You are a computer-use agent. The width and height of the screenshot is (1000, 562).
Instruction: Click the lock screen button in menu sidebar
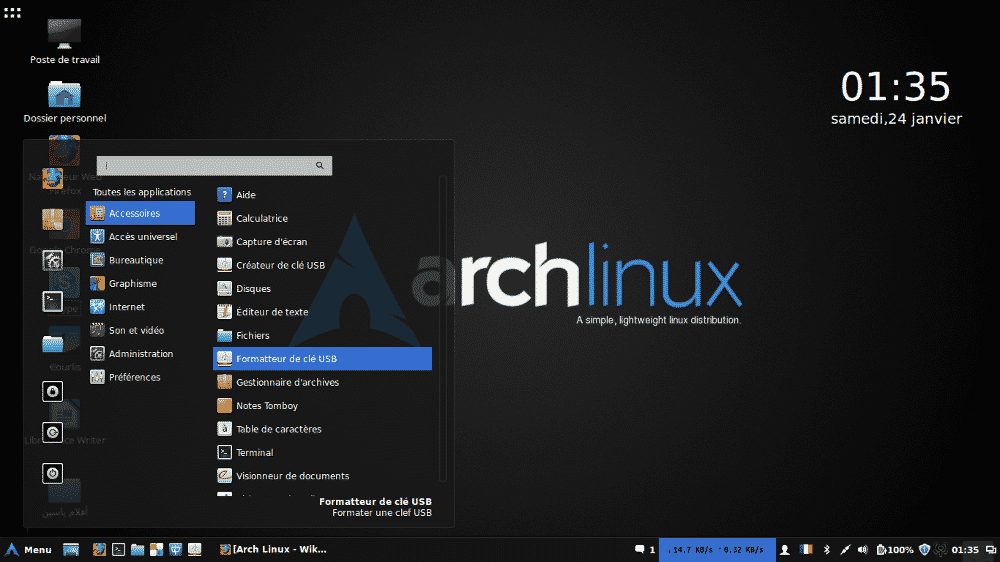click(52, 391)
